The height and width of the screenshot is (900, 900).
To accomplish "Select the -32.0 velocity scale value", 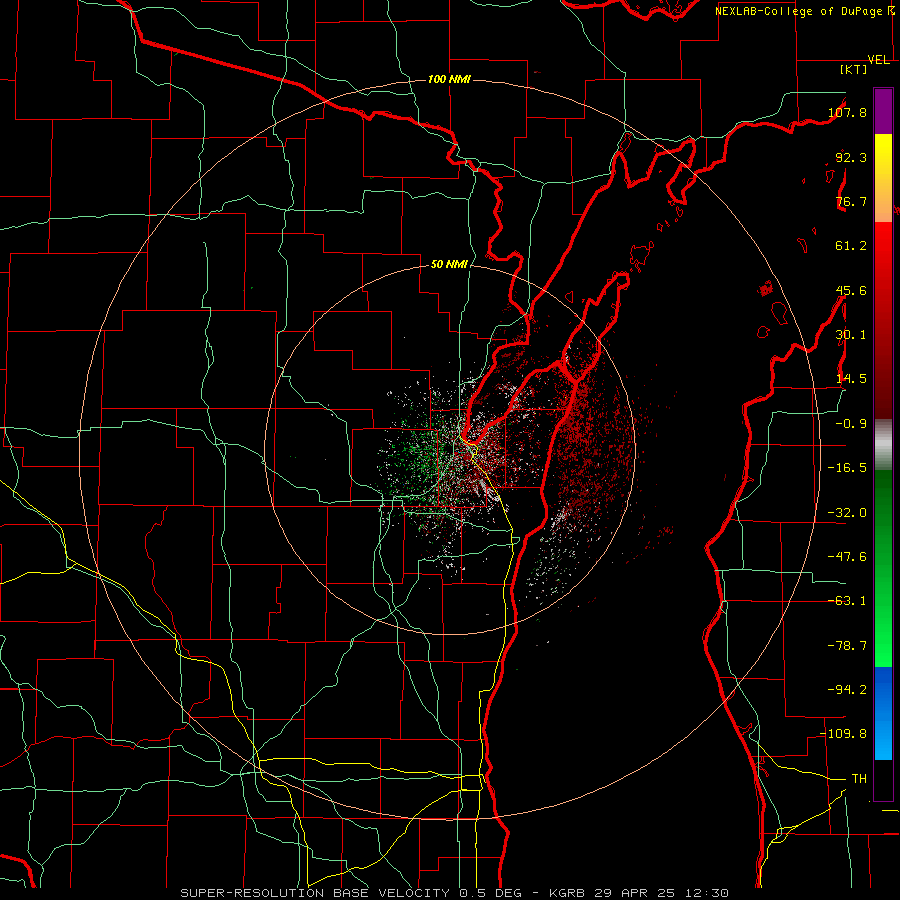I will [x=847, y=513].
